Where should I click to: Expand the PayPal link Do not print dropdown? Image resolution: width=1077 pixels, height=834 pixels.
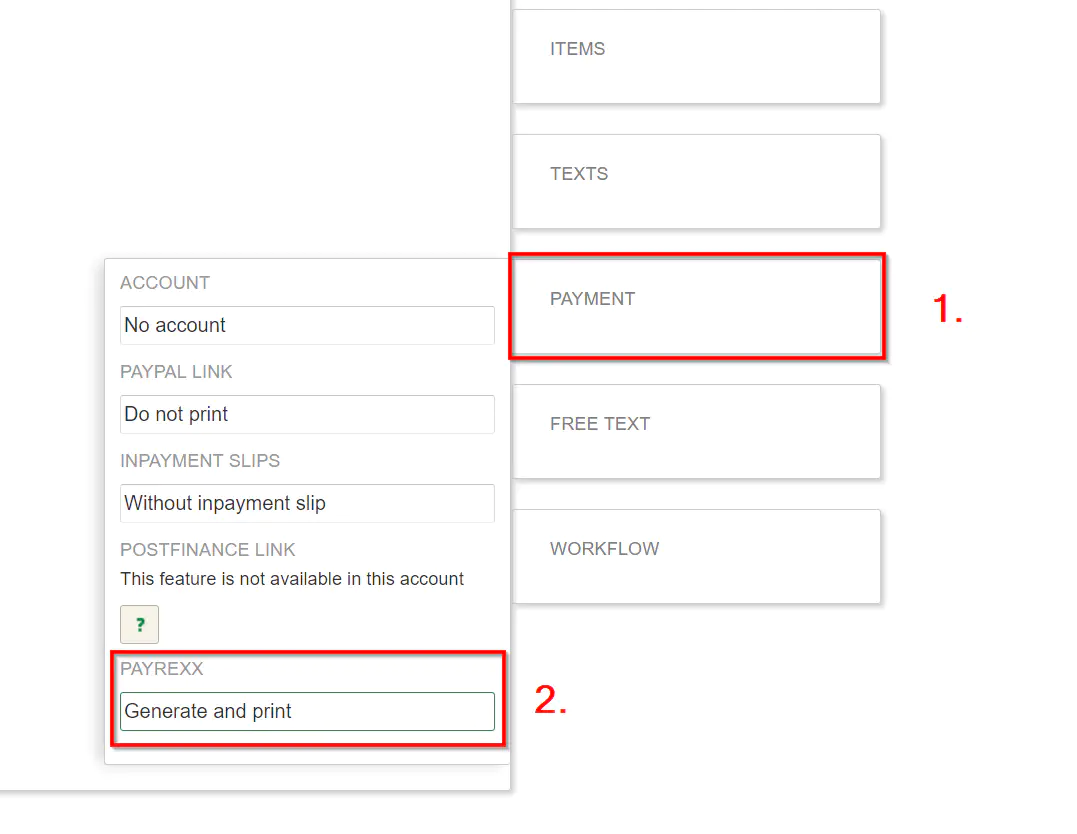(x=307, y=414)
